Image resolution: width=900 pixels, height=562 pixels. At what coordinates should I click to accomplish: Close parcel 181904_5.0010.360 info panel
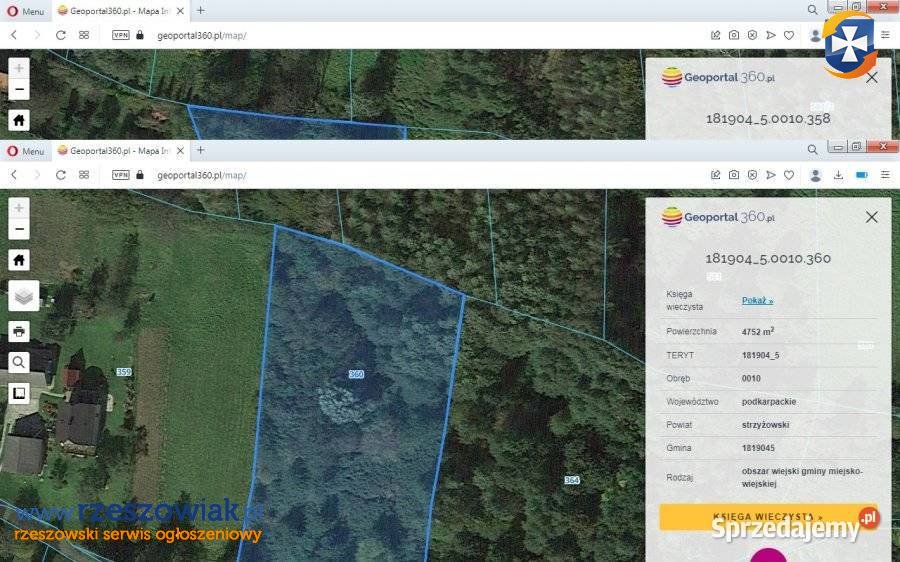pos(871,217)
